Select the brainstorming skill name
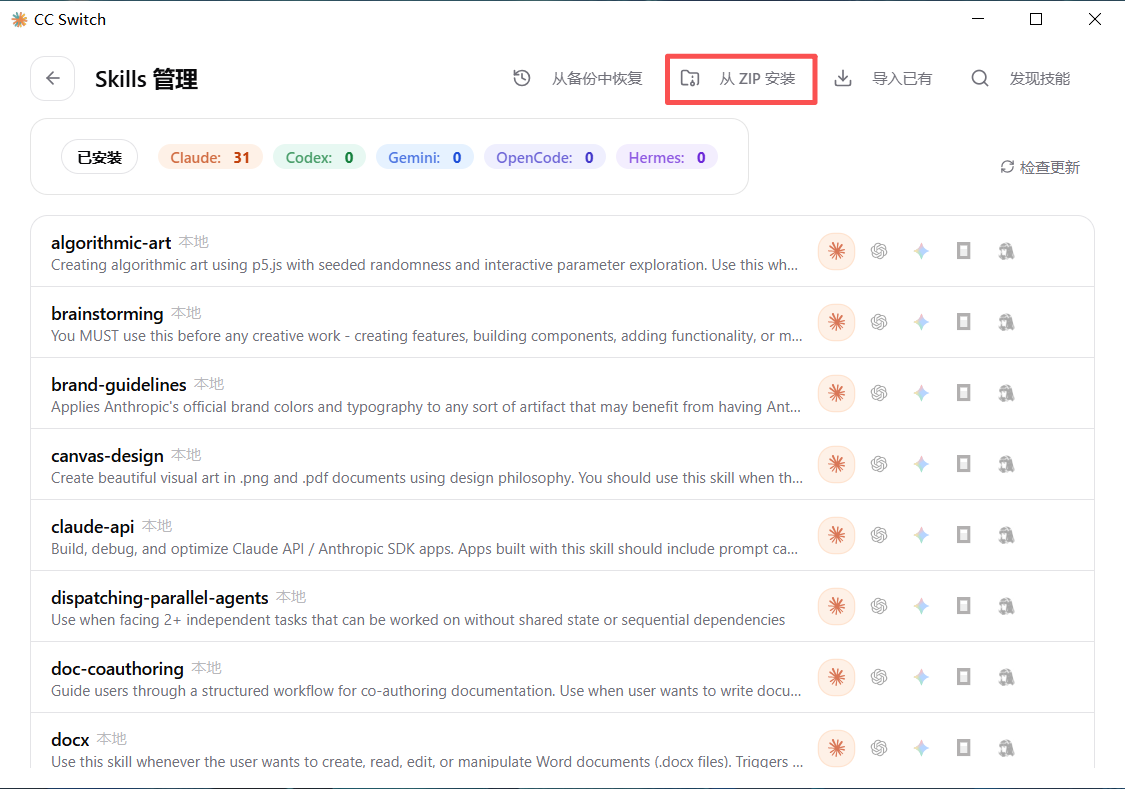This screenshot has width=1125, height=789. tap(108, 314)
